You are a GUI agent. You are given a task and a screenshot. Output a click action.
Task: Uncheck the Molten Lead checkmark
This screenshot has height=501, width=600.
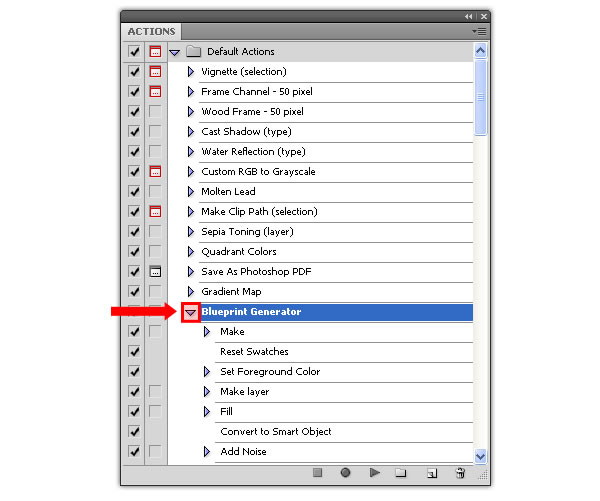(x=134, y=191)
